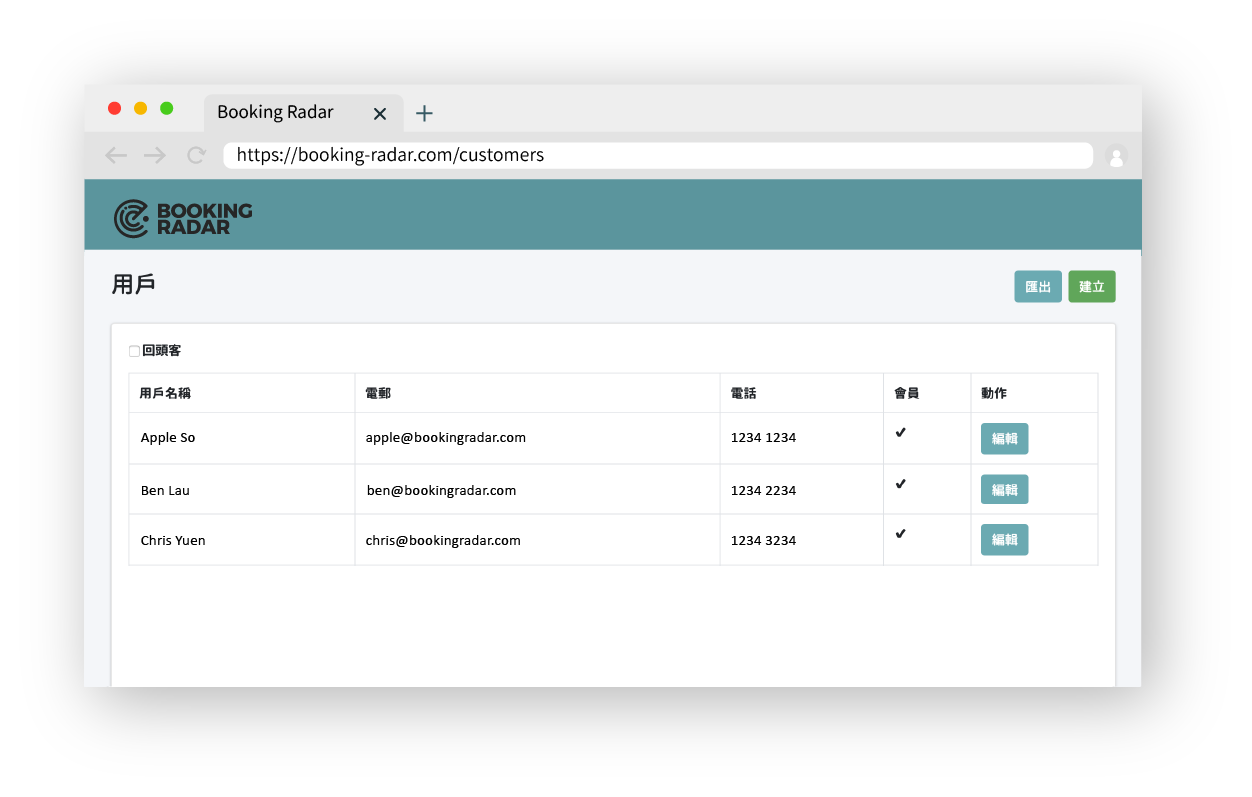Click the Booking Radar logo
This screenshot has width=1252, height=797.
point(183,218)
